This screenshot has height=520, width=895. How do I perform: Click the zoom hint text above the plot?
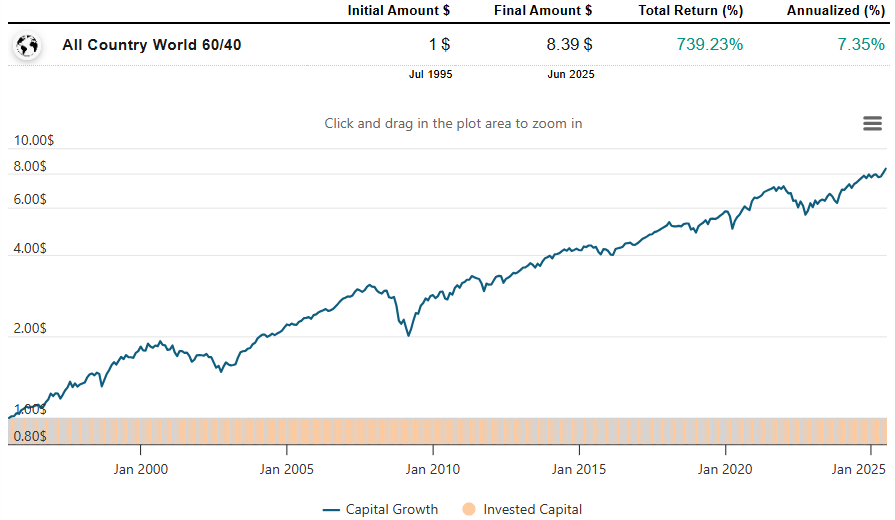tap(453, 123)
